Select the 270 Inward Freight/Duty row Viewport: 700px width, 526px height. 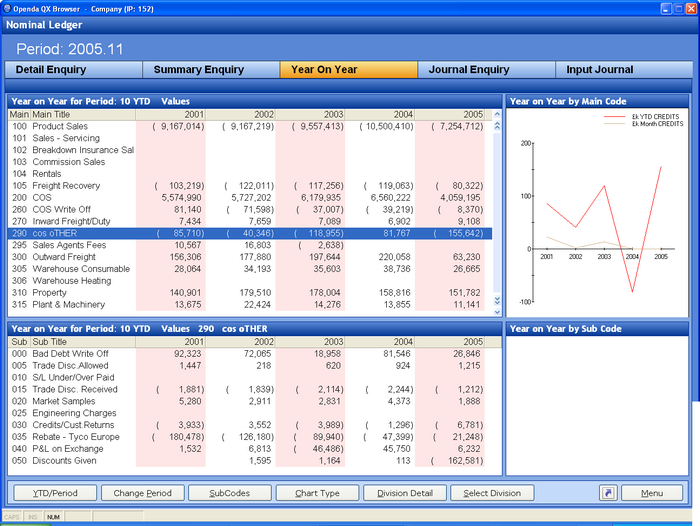coord(250,221)
